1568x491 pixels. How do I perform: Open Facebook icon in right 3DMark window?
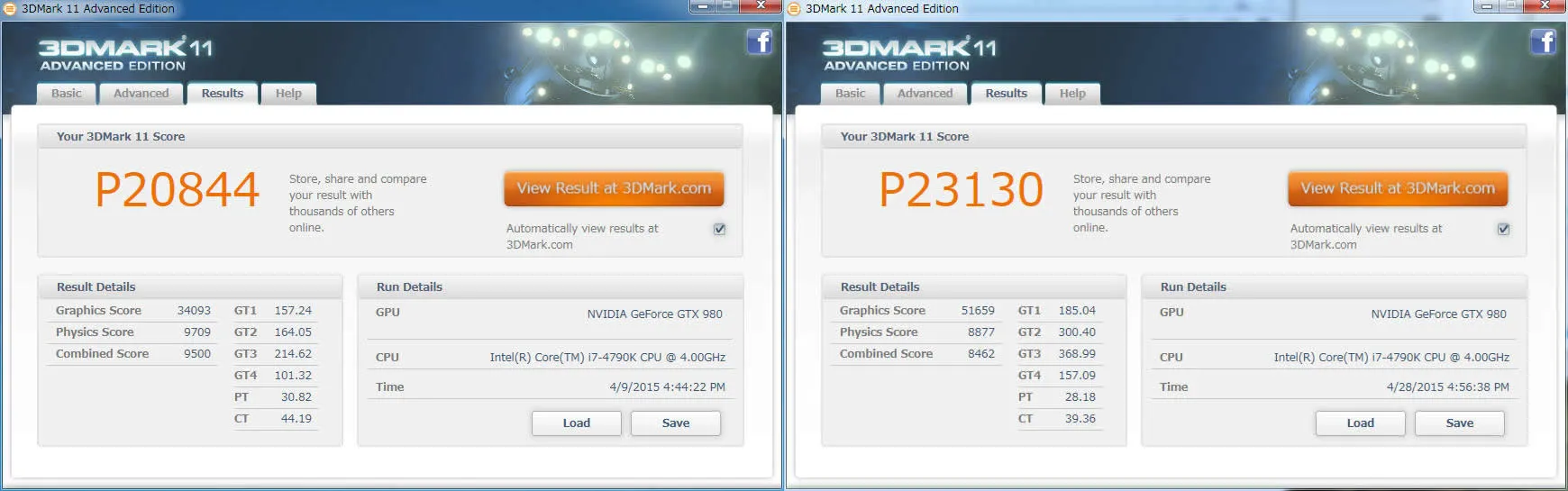click(1544, 41)
